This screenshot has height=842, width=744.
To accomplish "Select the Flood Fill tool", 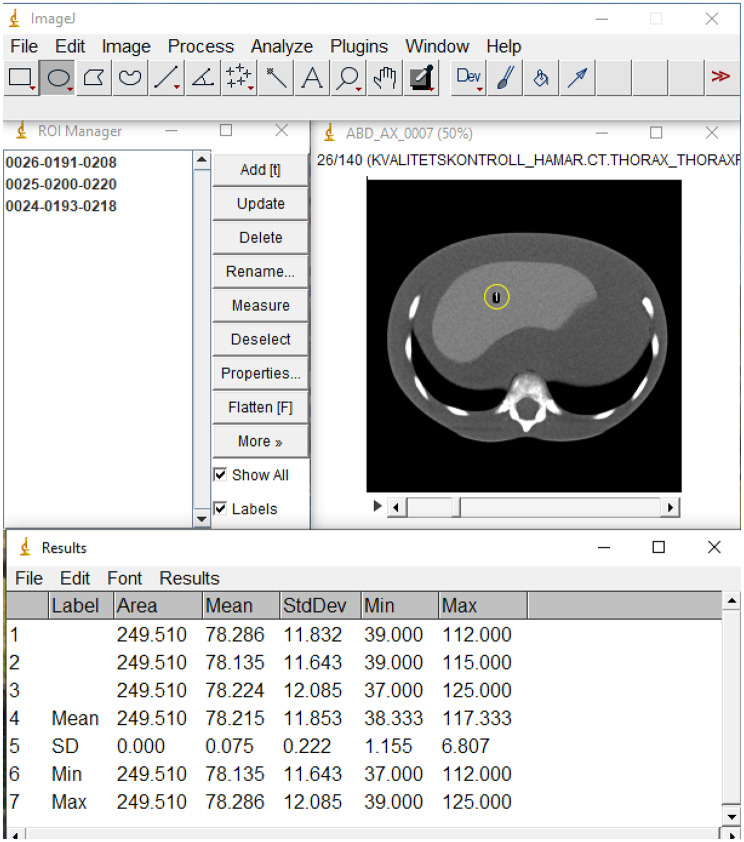I will coord(541,78).
